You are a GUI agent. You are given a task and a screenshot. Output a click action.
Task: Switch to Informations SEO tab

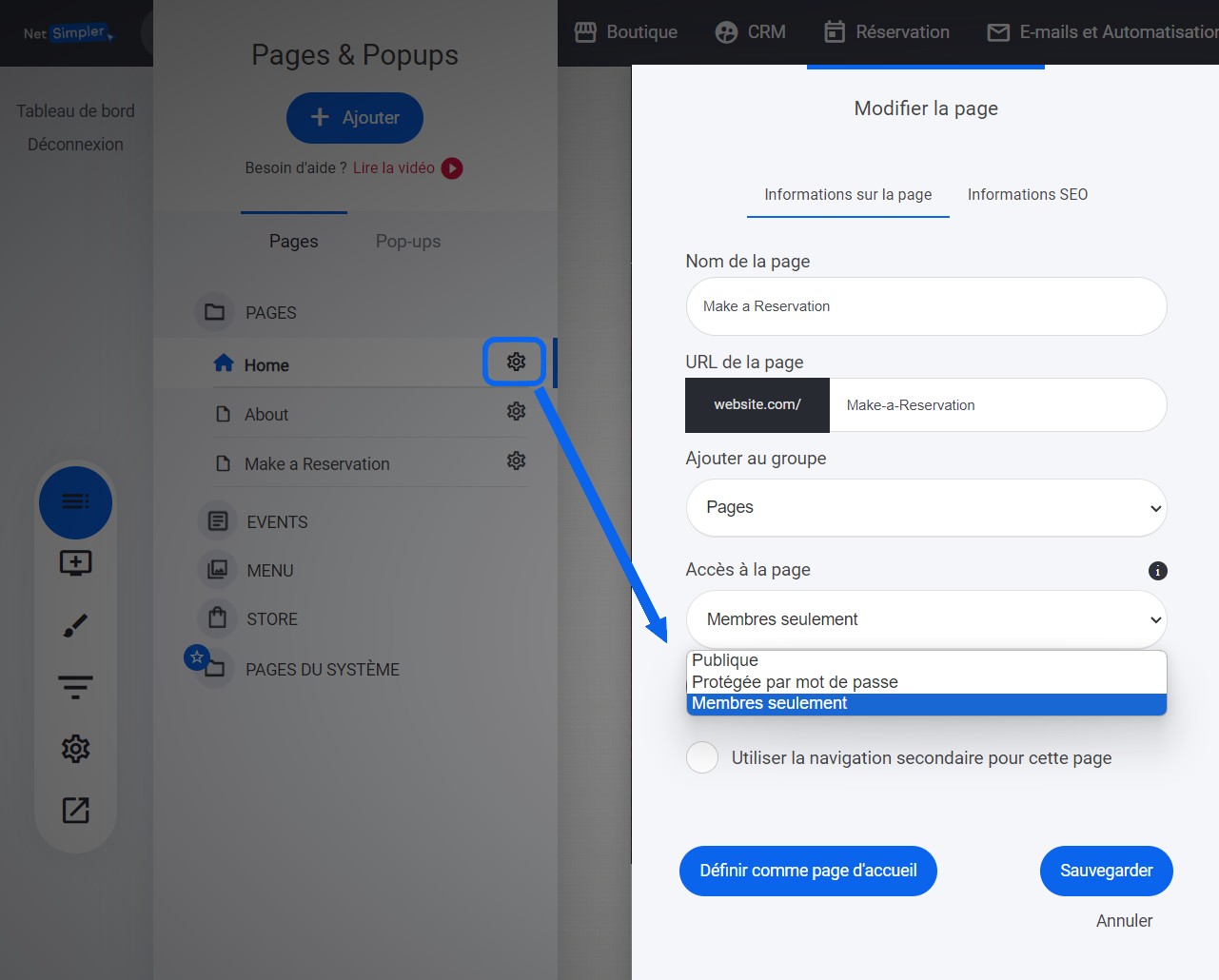1027,194
